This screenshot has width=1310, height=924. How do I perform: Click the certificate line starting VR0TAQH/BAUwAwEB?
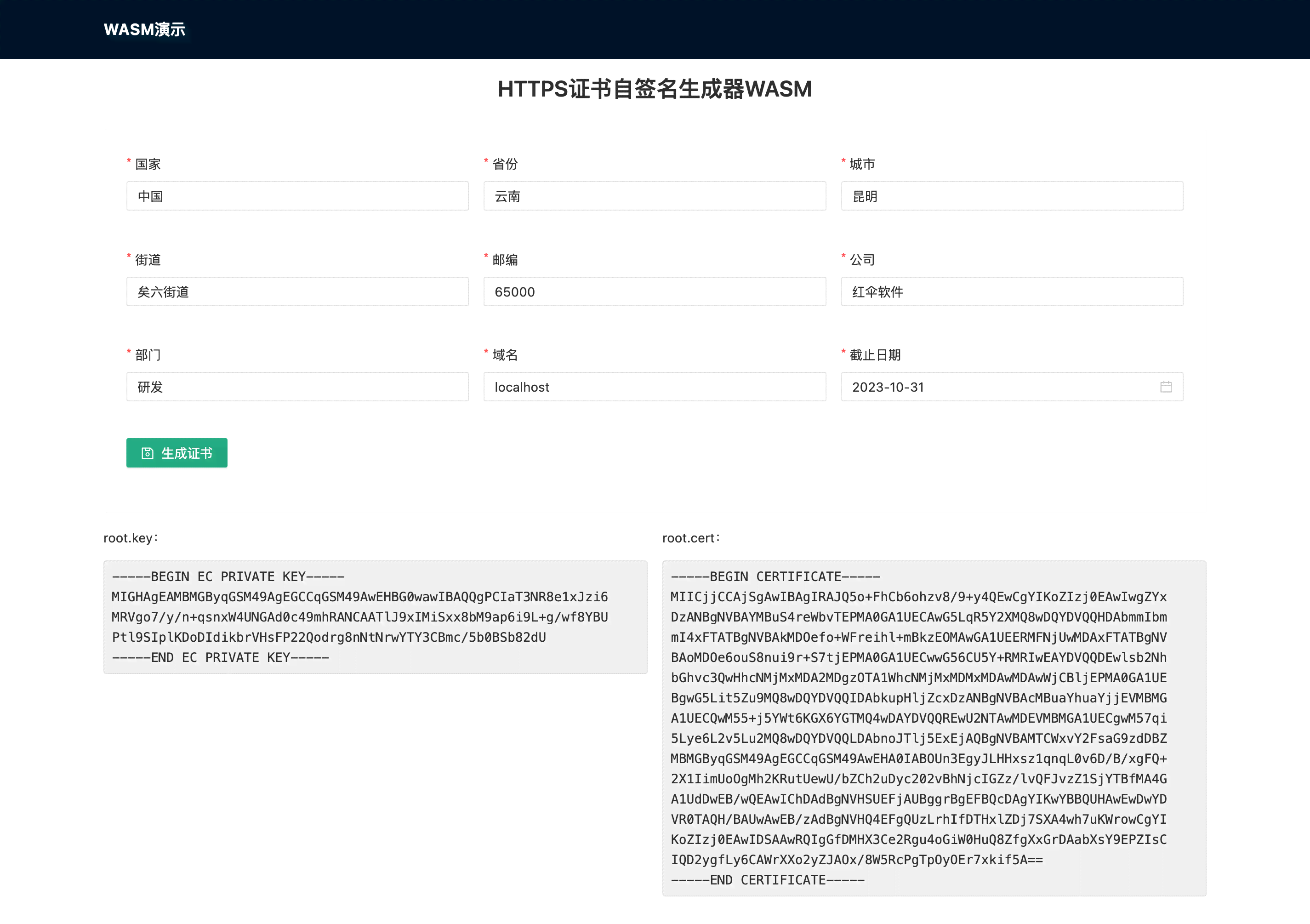918,820
